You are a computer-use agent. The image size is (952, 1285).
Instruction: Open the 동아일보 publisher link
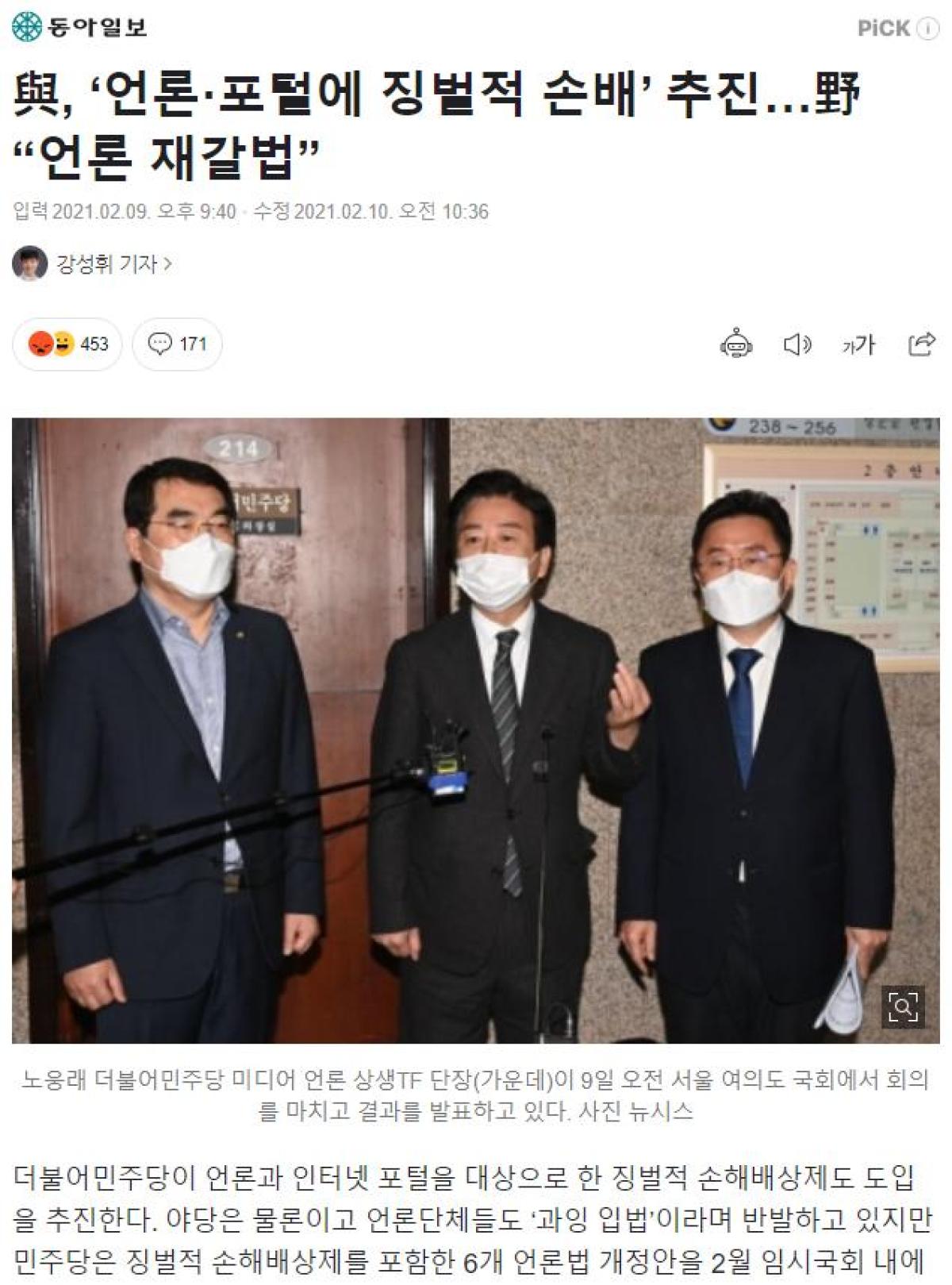tap(80, 28)
